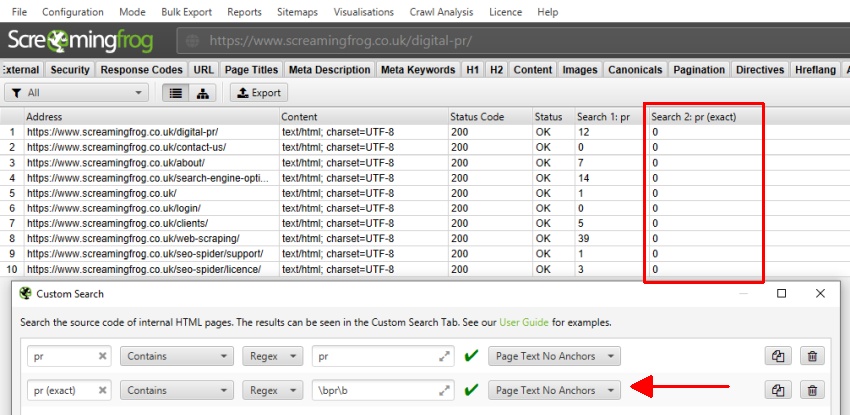Open the Reports menu

(244, 12)
